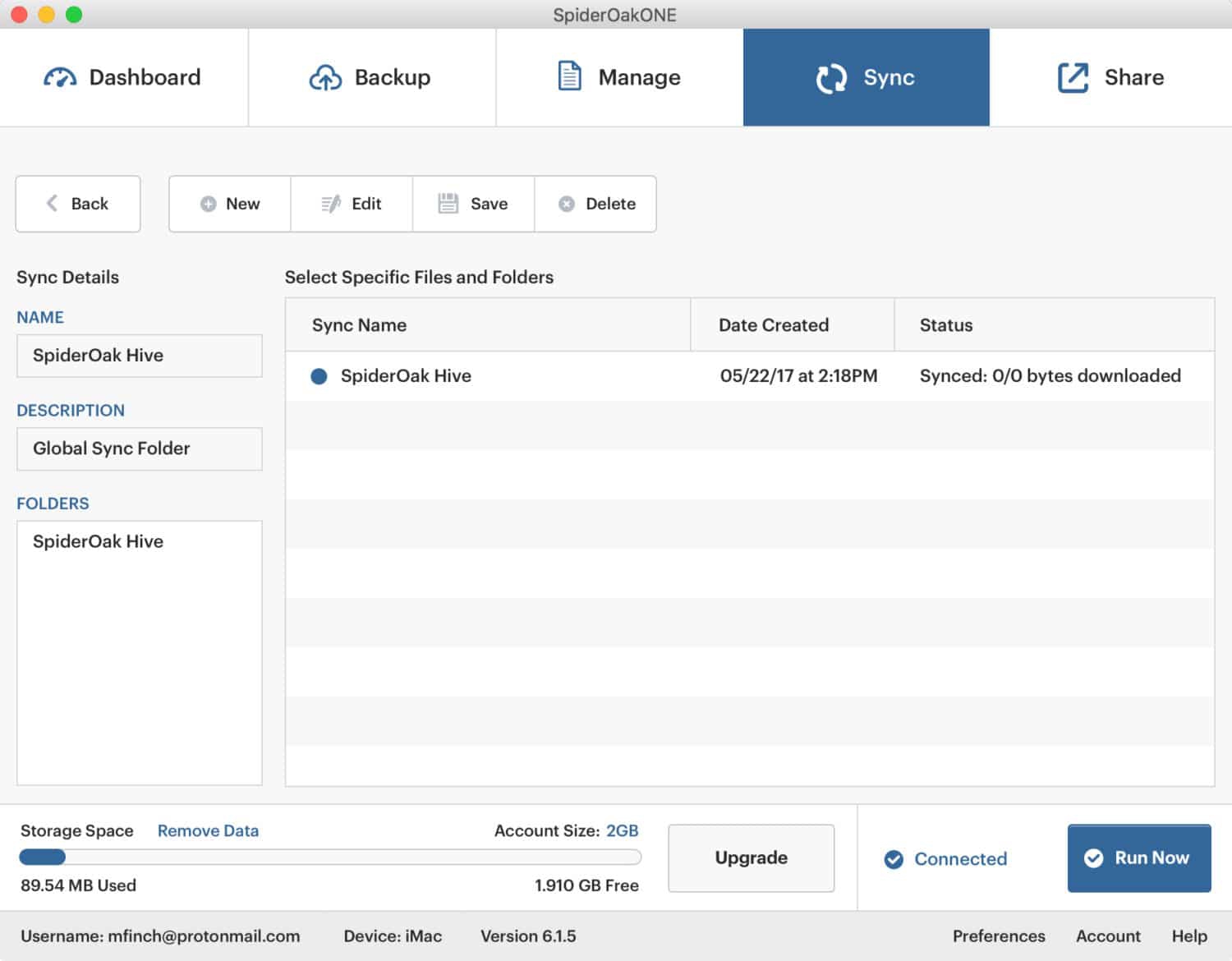Viewport: 1232px width, 961px height.
Task: Click the Global Sync Folder description field
Action: click(140, 449)
